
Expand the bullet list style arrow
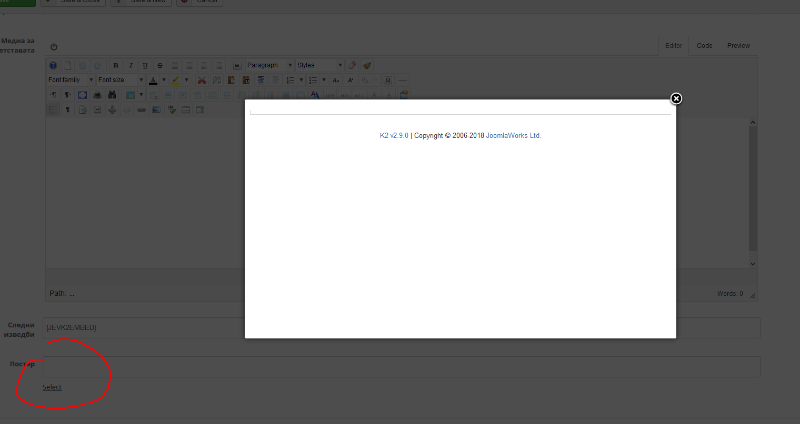click(323, 80)
